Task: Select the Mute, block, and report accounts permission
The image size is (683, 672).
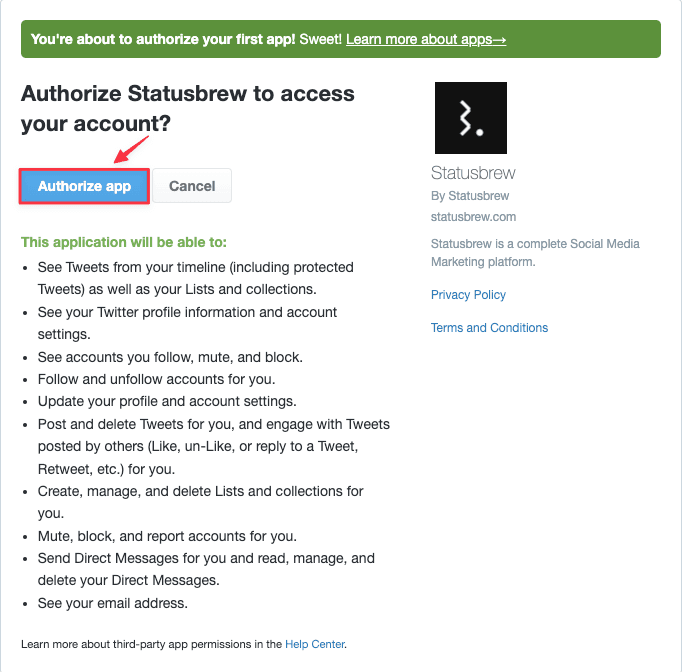Action: pos(167,536)
